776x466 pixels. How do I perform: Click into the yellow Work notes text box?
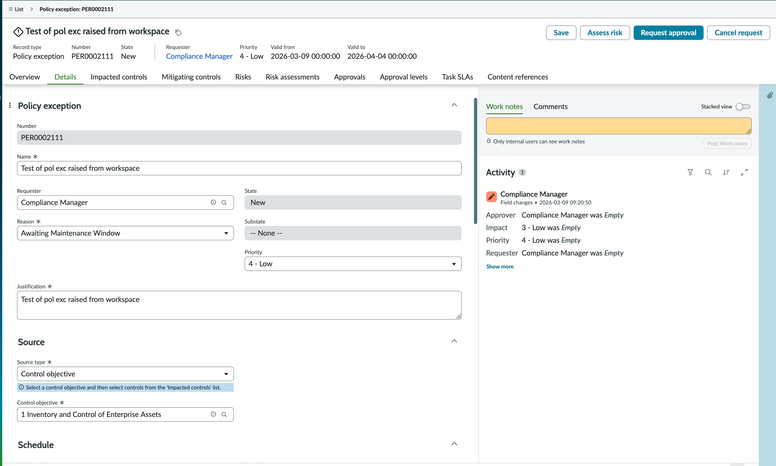click(x=618, y=126)
